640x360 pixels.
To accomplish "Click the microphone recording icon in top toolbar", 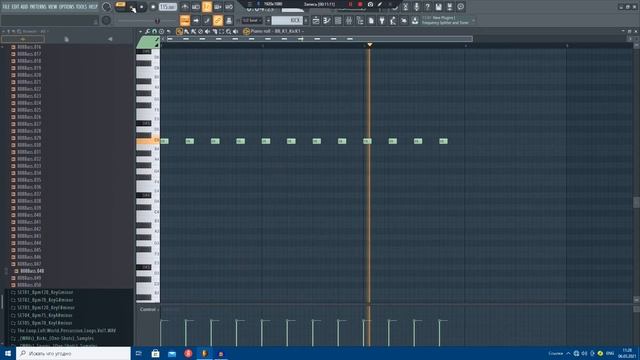I will pos(416,7).
